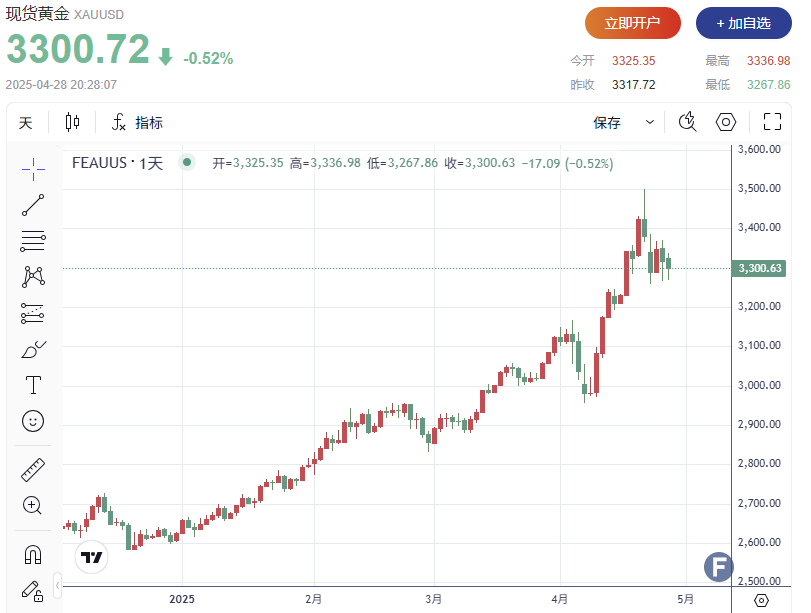The height and width of the screenshot is (613, 811).
Task: Toggle fullscreen chart mode
Action: (x=772, y=122)
